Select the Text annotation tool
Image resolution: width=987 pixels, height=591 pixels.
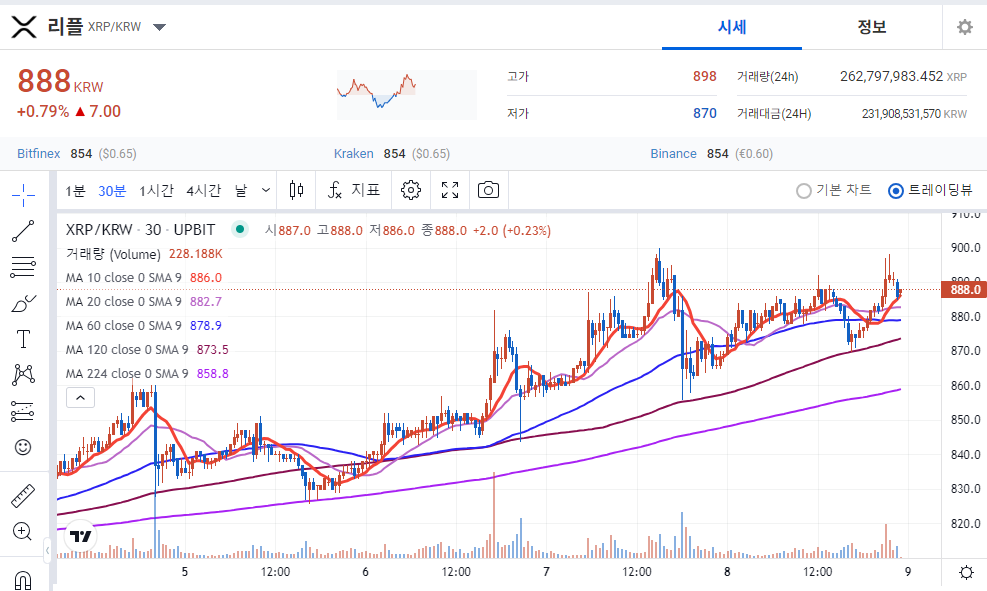(23, 339)
